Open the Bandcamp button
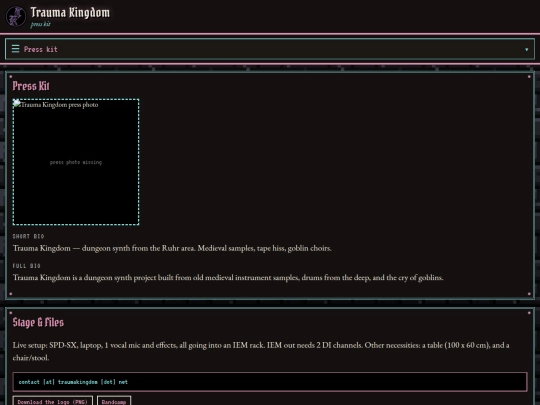The image size is (540, 405). pyautogui.click(x=114, y=401)
